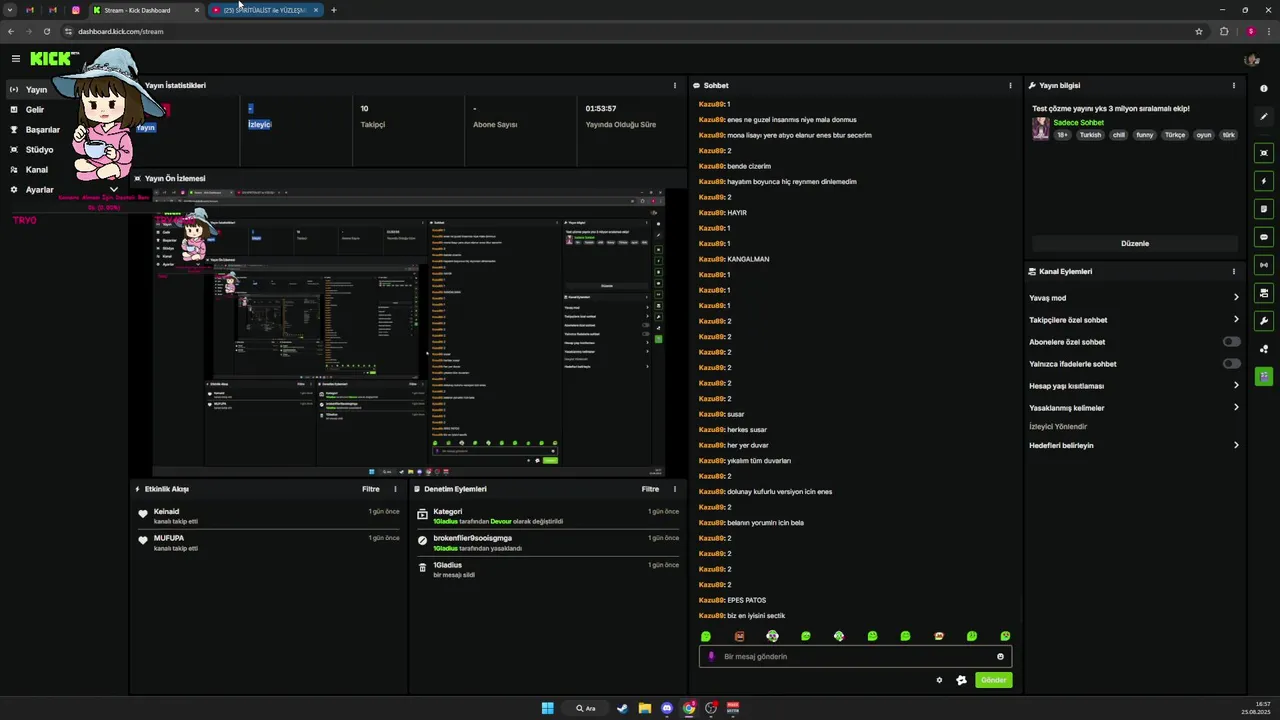The image size is (1280, 720).
Task: Switch to the SPİRİTÜALİST YouTube browser tab
Action: pos(264,10)
